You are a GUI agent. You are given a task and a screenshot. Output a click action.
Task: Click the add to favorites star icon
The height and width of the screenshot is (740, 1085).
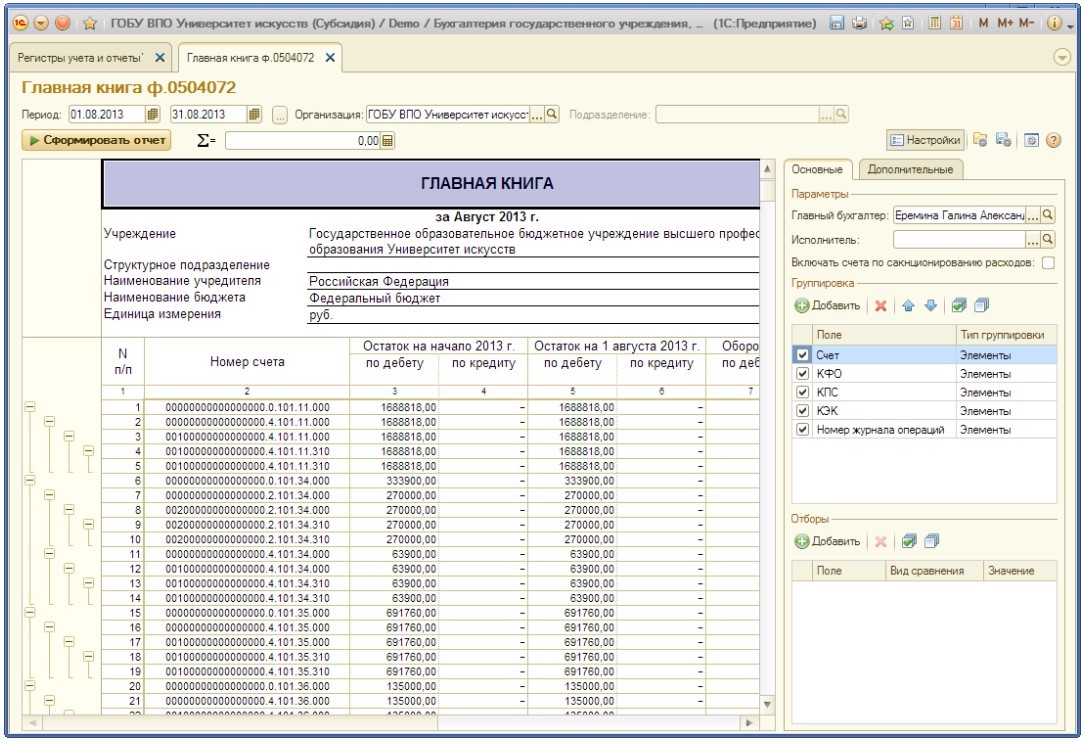pos(886,23)
